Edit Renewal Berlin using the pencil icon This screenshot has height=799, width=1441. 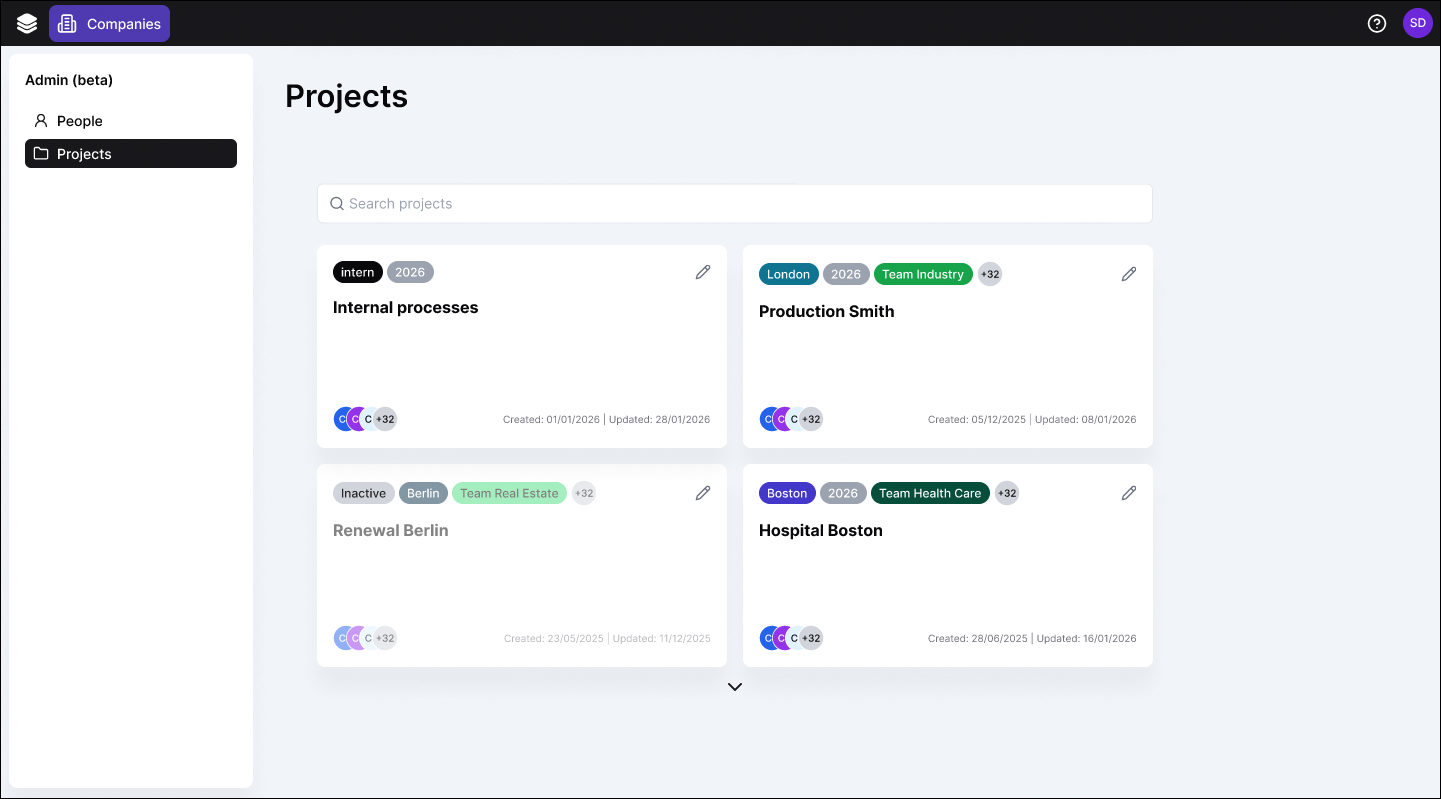point(703,493)
